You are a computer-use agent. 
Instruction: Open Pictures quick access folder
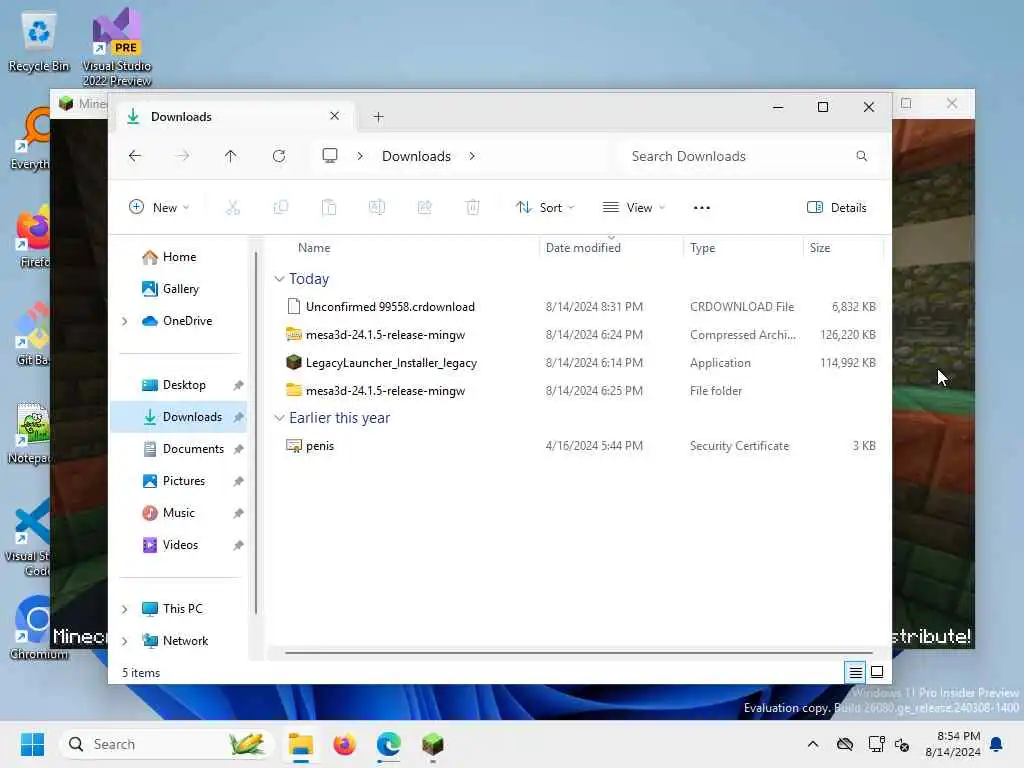(x=184, y=481)
